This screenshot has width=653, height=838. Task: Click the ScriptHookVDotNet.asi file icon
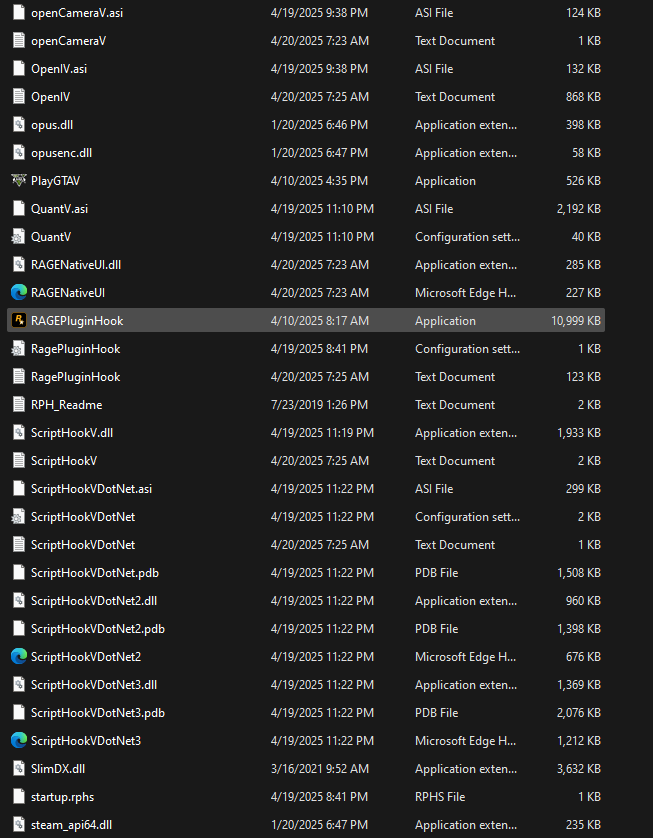click(x=19, y=488)
